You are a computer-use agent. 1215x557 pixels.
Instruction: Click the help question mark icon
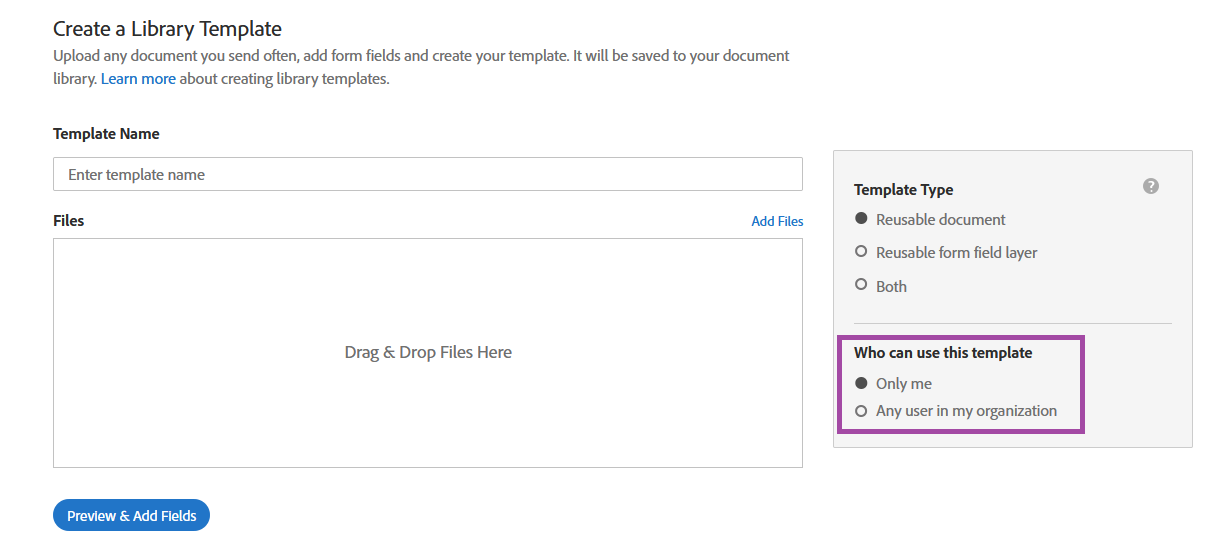click(x=1151, y=186)
